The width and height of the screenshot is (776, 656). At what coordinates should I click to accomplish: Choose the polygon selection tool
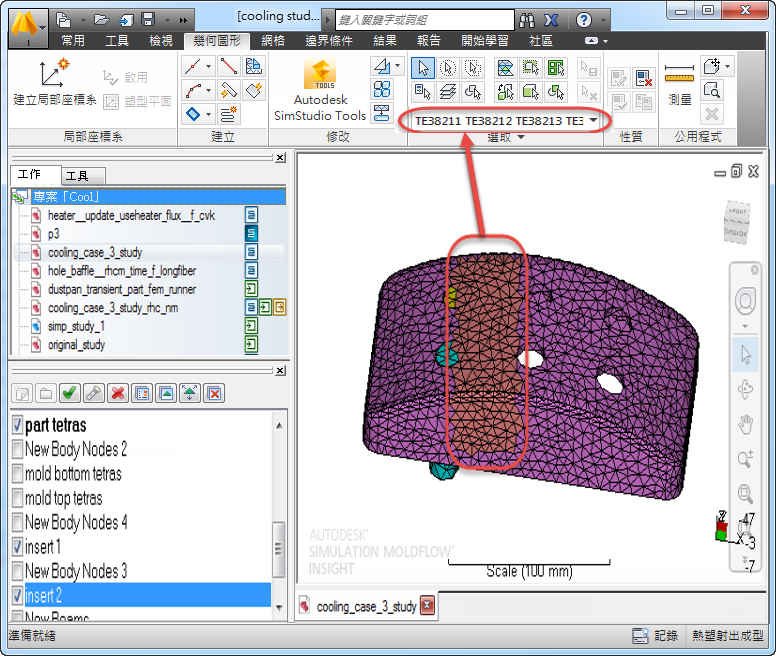(473, 68)
